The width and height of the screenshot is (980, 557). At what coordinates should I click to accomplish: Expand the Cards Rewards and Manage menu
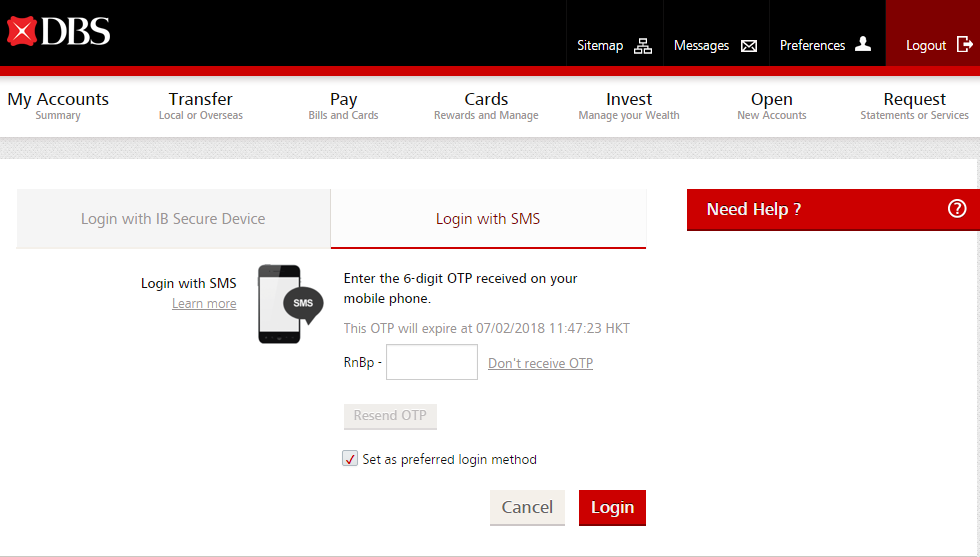(486, 105)
